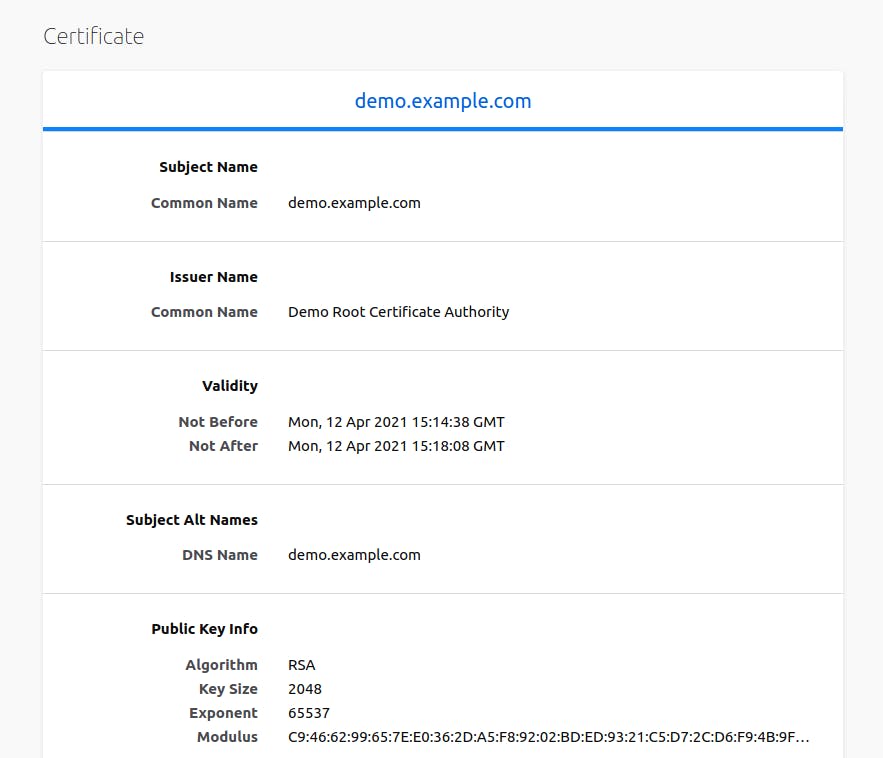Click the 65537 exponent value
883x758 pixels.
pyautogui.click(x=308, y=713)
